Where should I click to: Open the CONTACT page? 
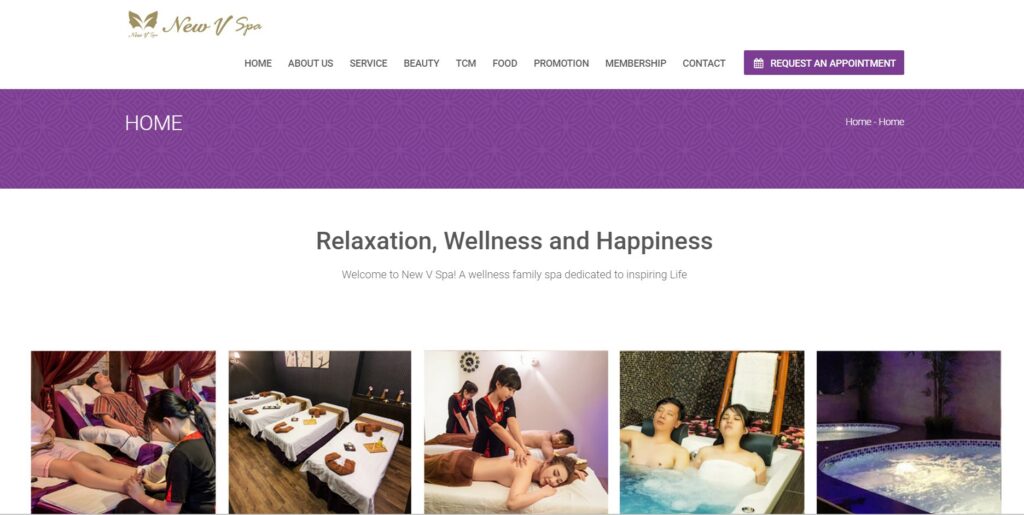704,63
